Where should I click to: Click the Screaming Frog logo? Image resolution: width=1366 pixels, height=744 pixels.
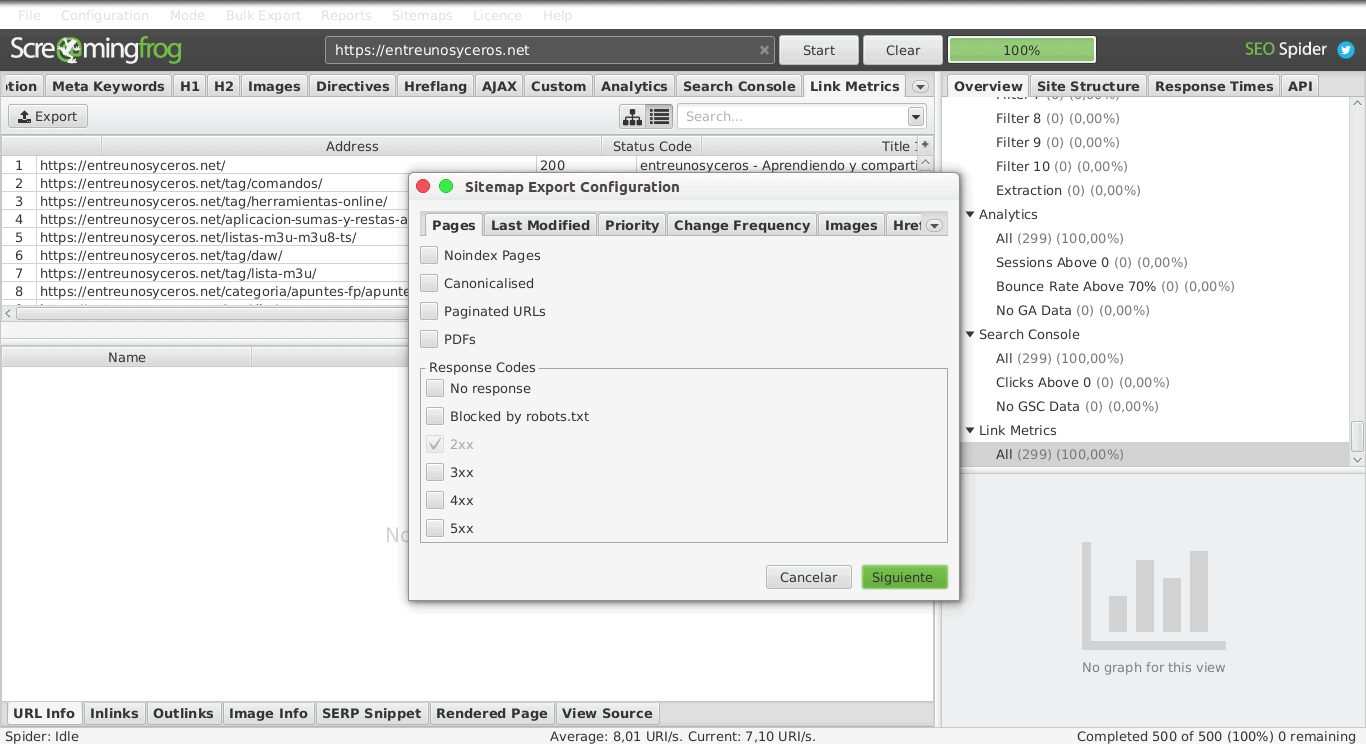[x=96, y=50]
